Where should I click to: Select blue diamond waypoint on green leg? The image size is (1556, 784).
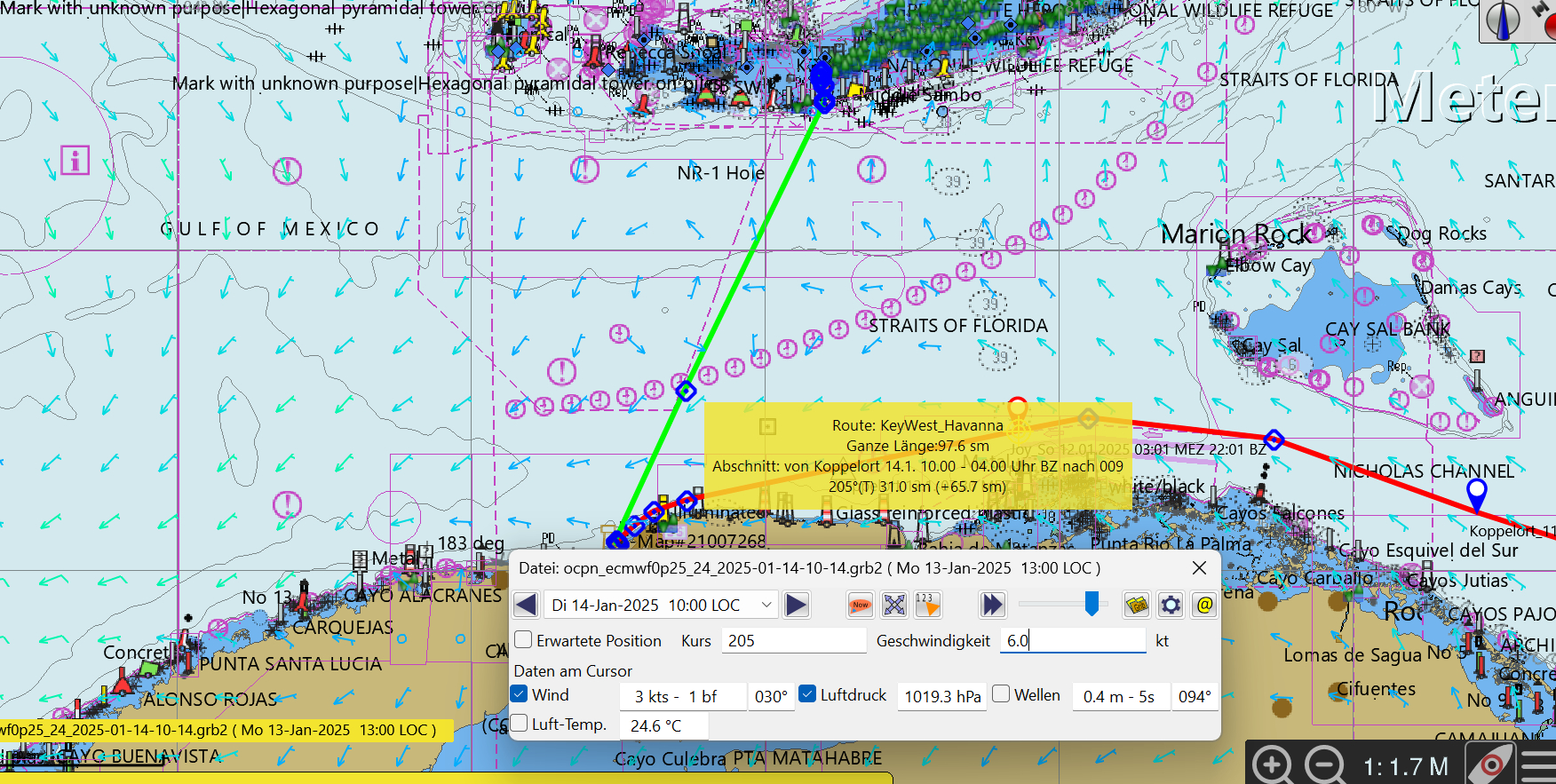[x=686, y=391]
